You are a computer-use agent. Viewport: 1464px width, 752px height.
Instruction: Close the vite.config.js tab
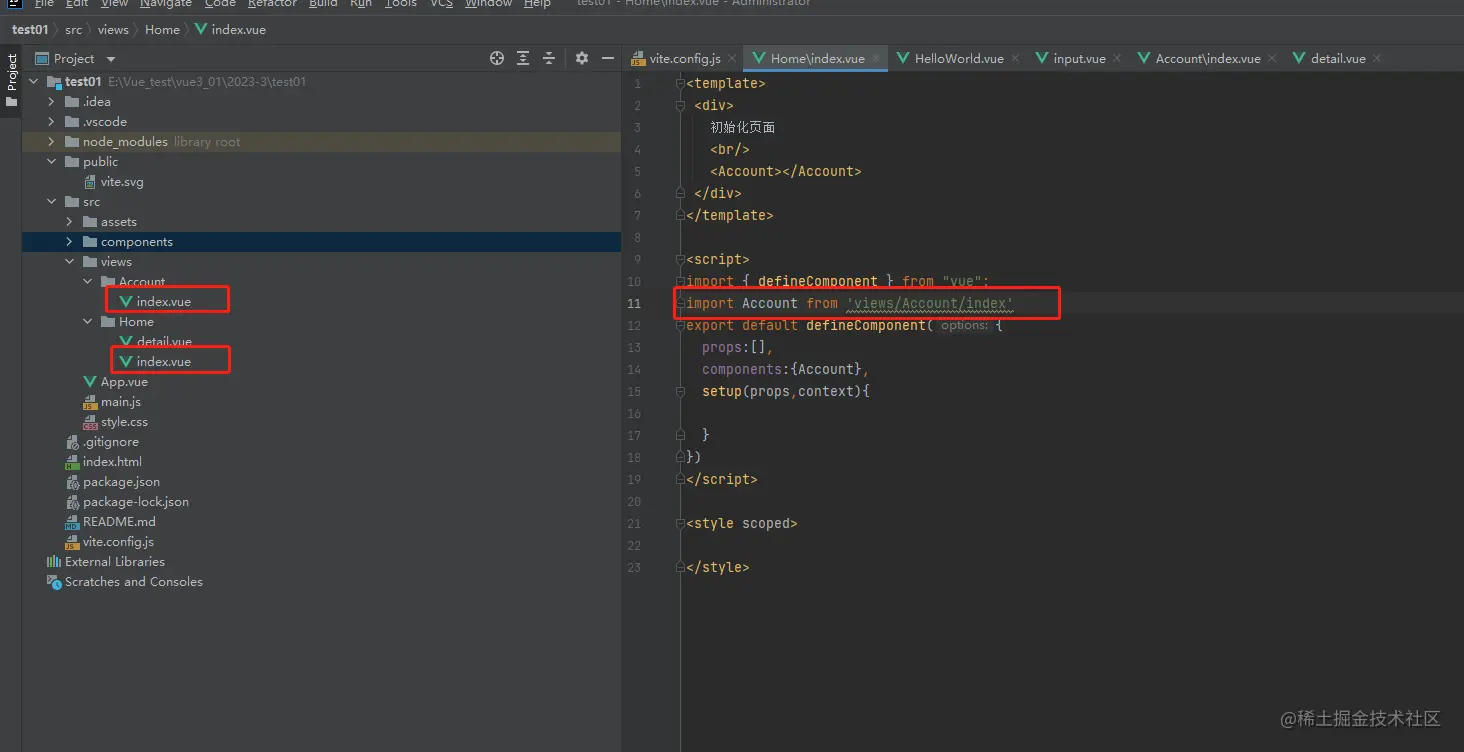pyautogui.click(x=731, y=59)
